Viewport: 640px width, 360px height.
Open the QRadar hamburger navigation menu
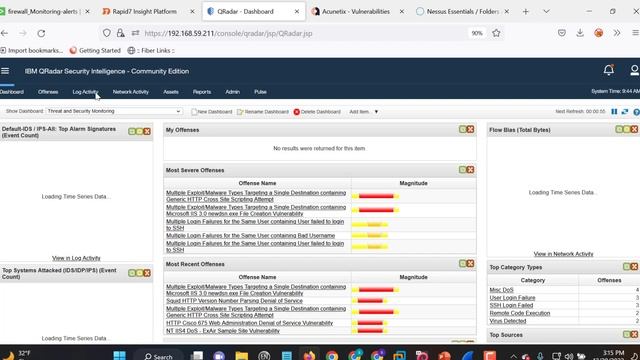tap(5, 71)
